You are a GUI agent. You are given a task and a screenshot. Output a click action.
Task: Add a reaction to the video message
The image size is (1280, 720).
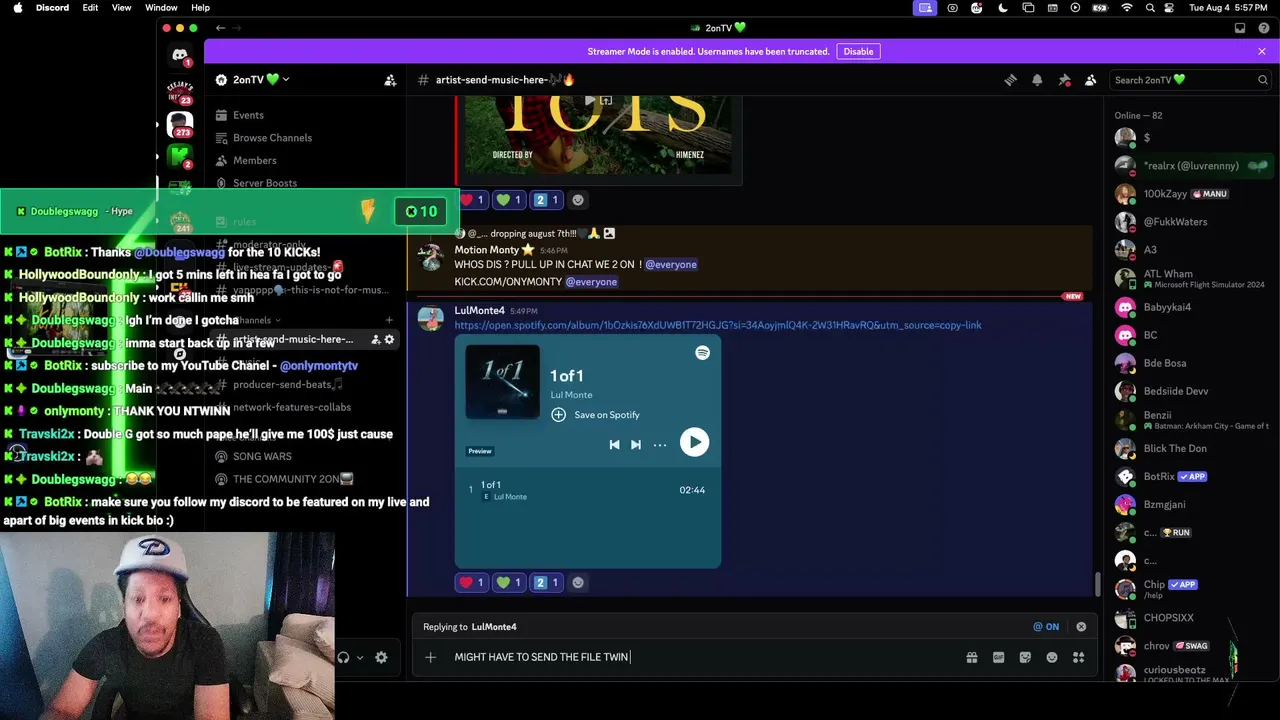pos(578,200)
